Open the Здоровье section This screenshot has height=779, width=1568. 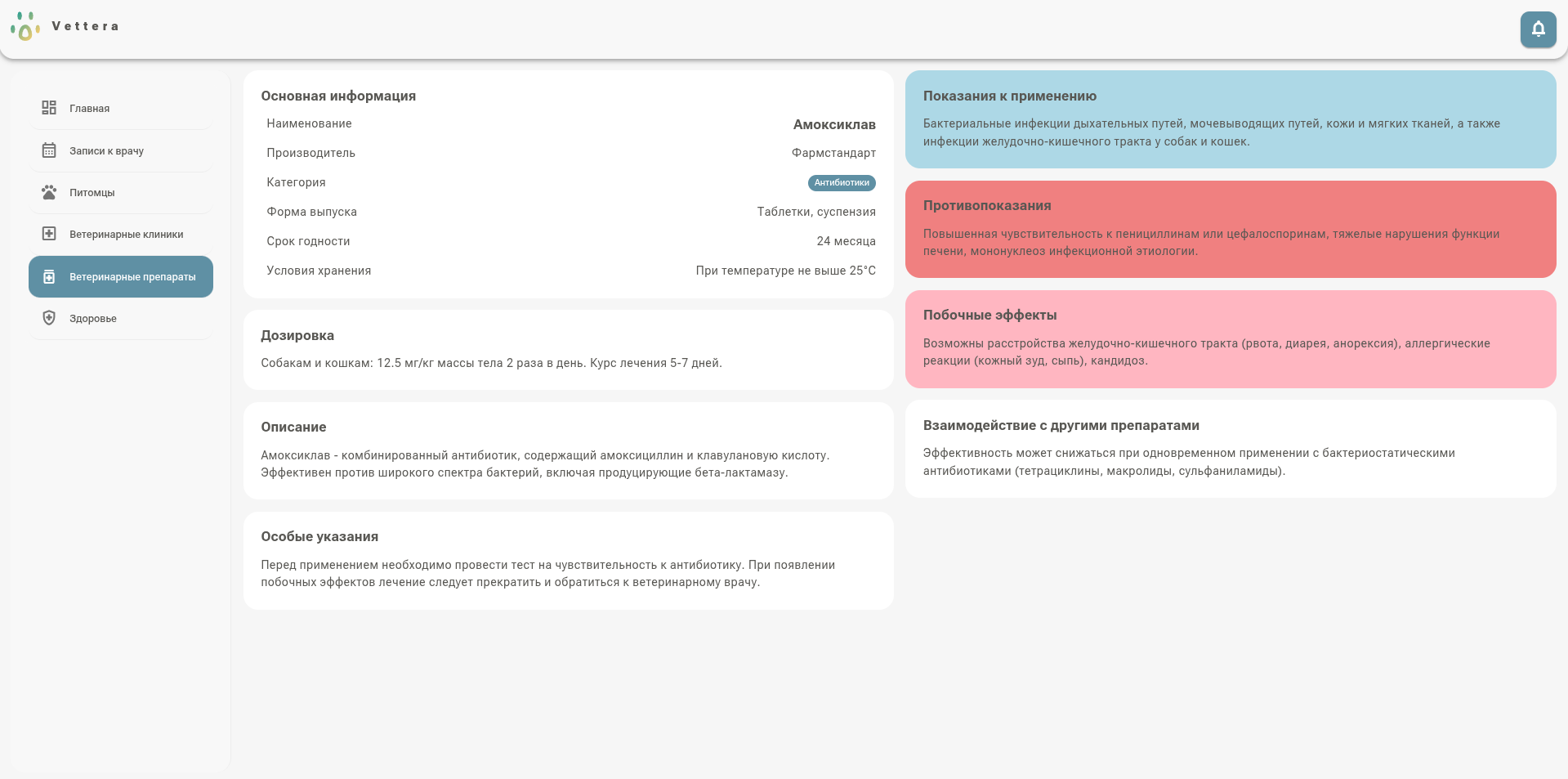(x=121, y=319)
